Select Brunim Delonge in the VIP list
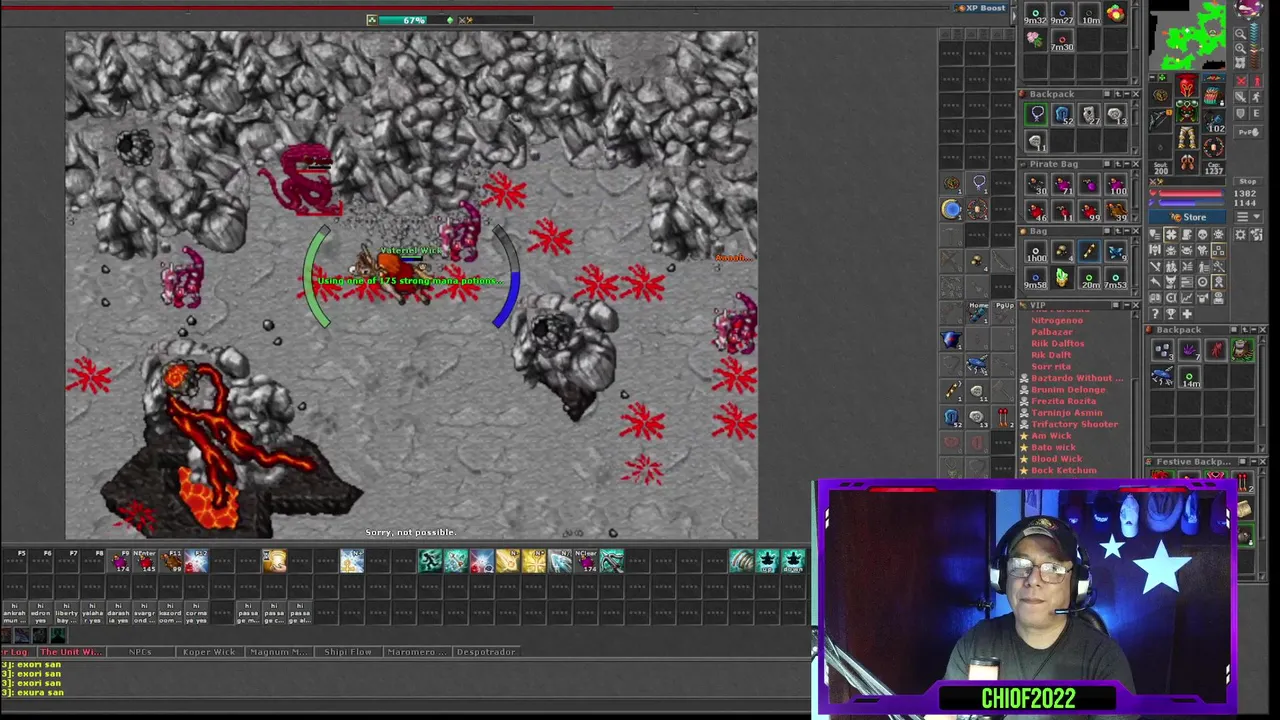Image resolution: width=1280 pixels, height=720 pixels. [1068, 389]
